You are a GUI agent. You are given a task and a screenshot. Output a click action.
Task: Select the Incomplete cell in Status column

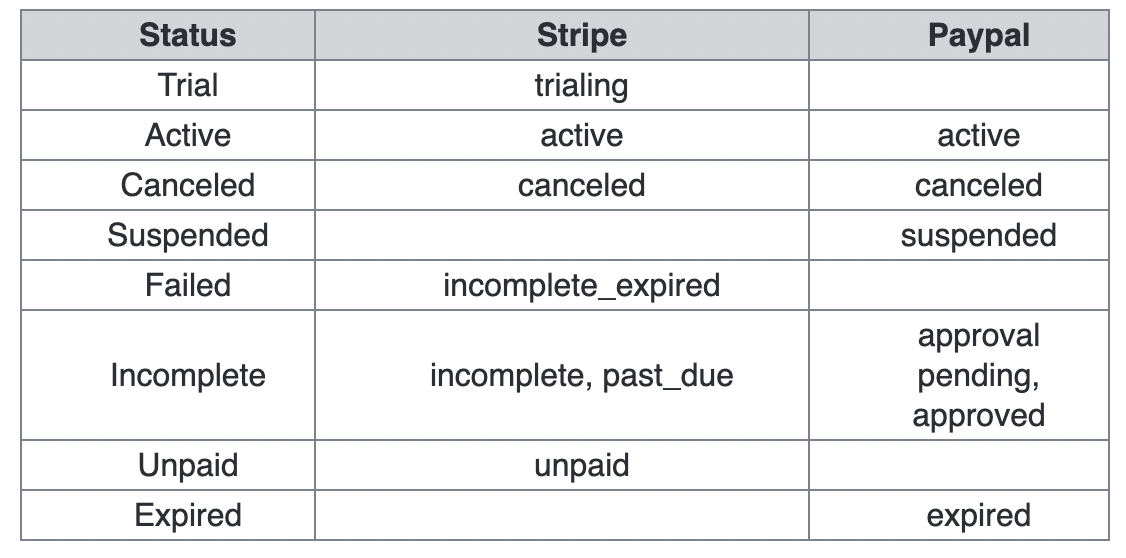188,375
